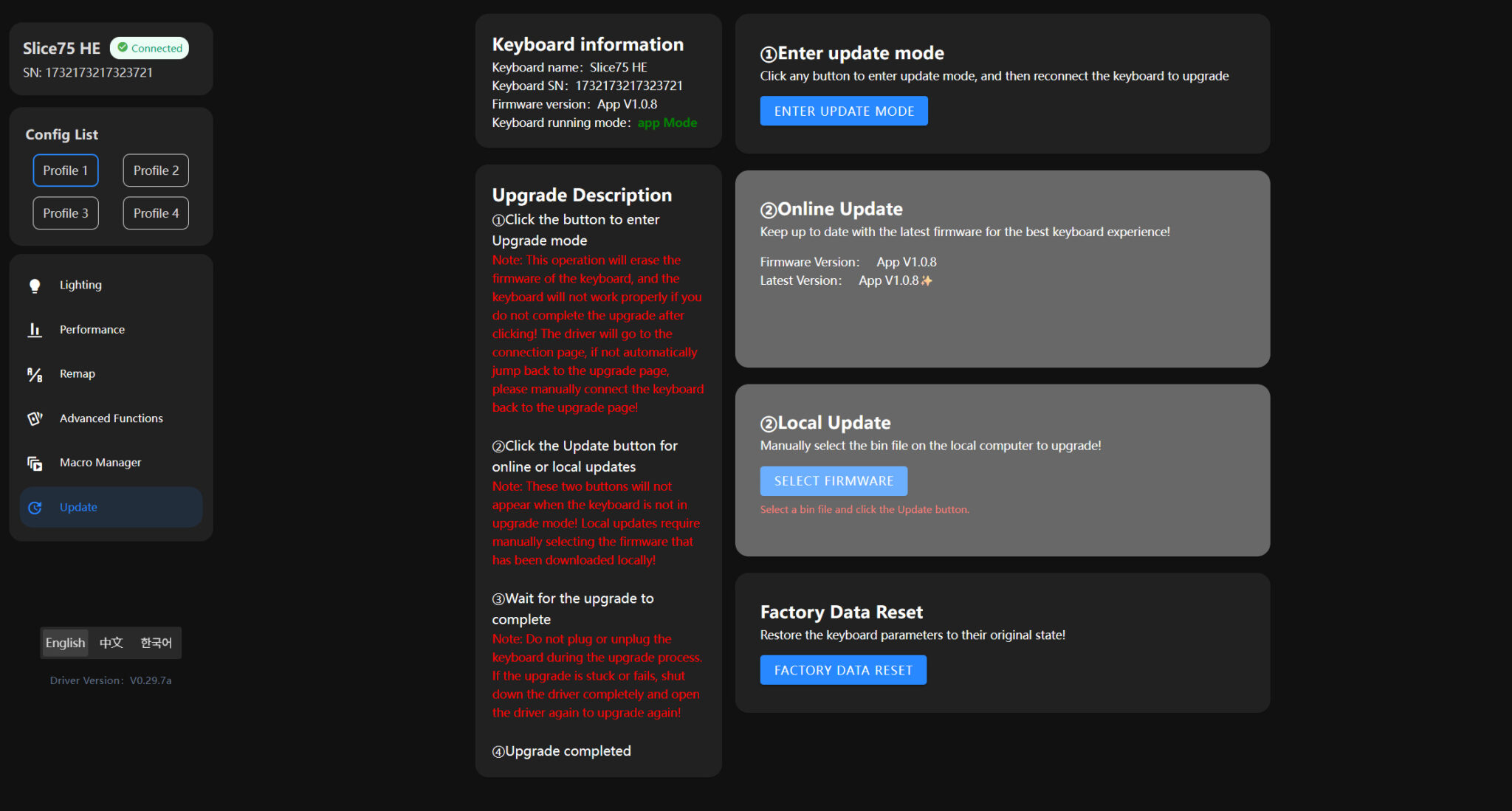This screenshot has height=811, width=1512.
Task: Switch language to 中文
Action: point(111,643)
